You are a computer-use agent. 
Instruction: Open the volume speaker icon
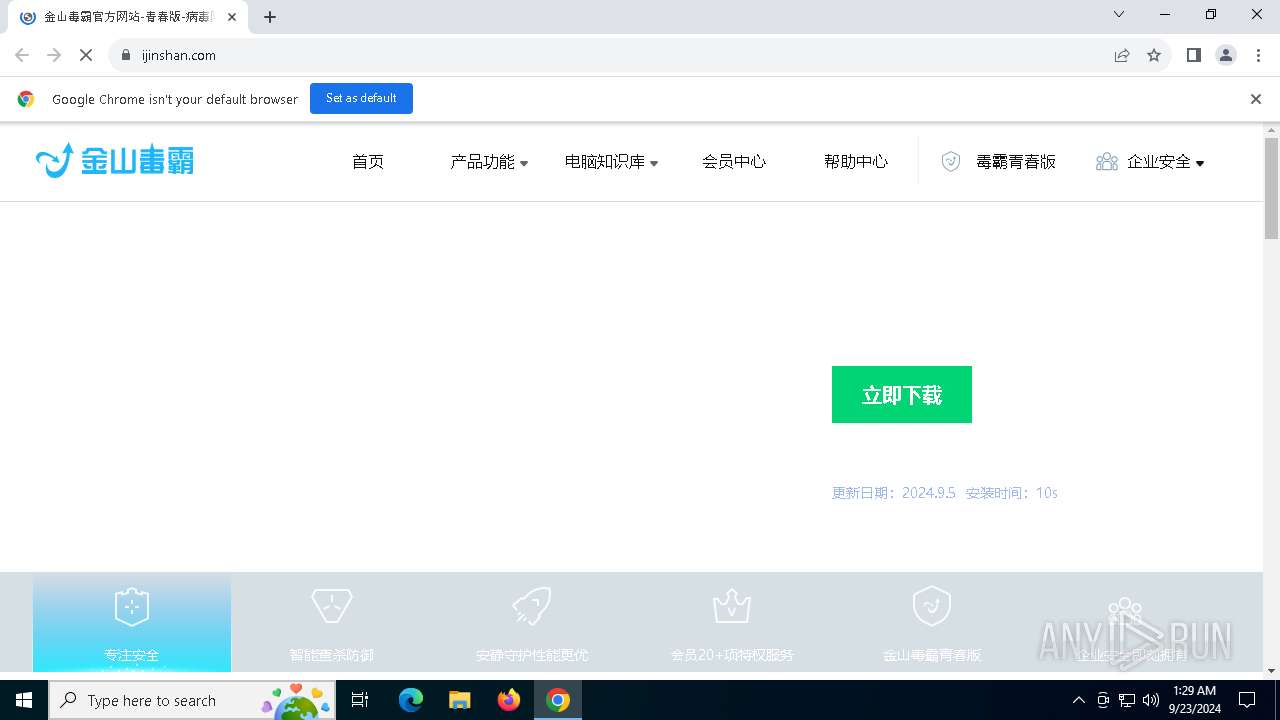click(1151, 700)
